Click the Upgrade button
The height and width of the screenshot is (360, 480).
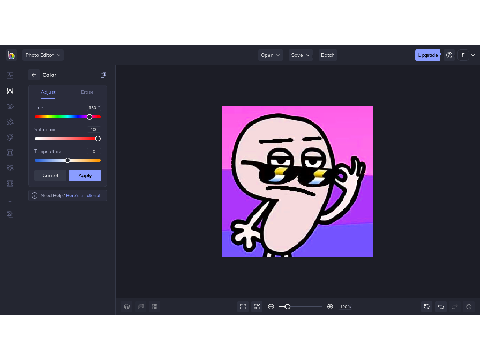[x=427, y=55]
